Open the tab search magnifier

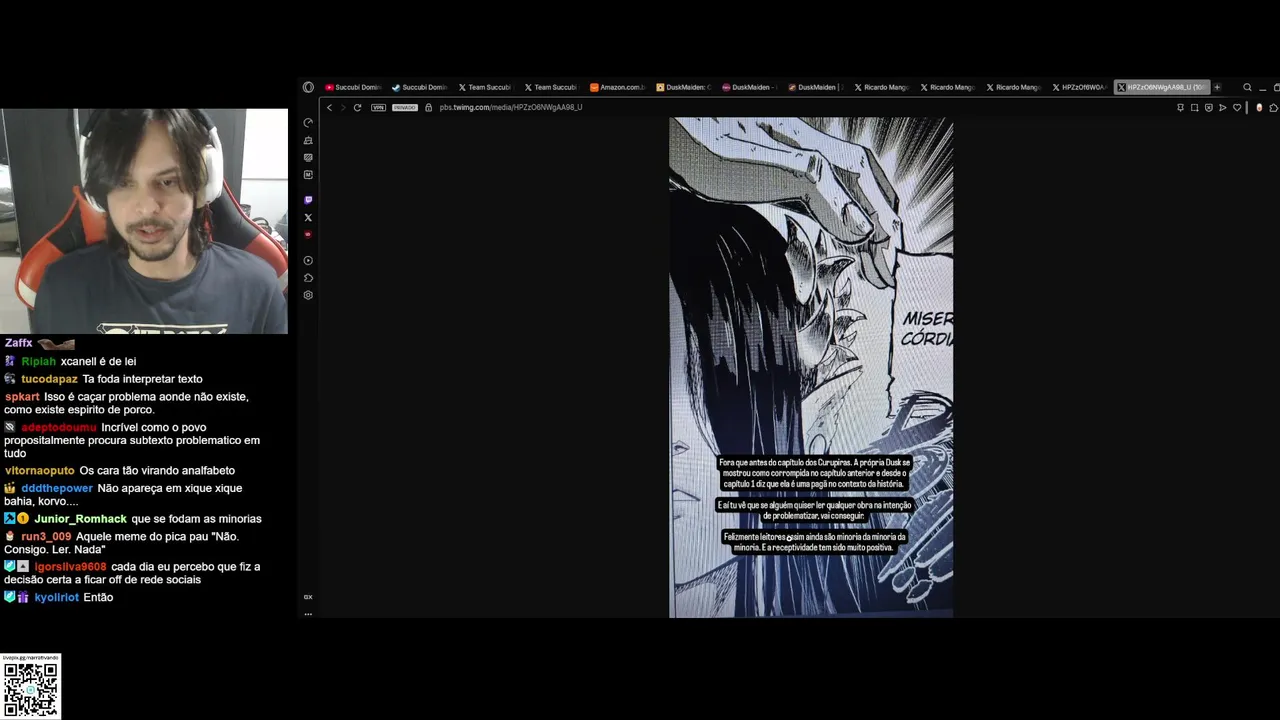tap(1247, 87)
